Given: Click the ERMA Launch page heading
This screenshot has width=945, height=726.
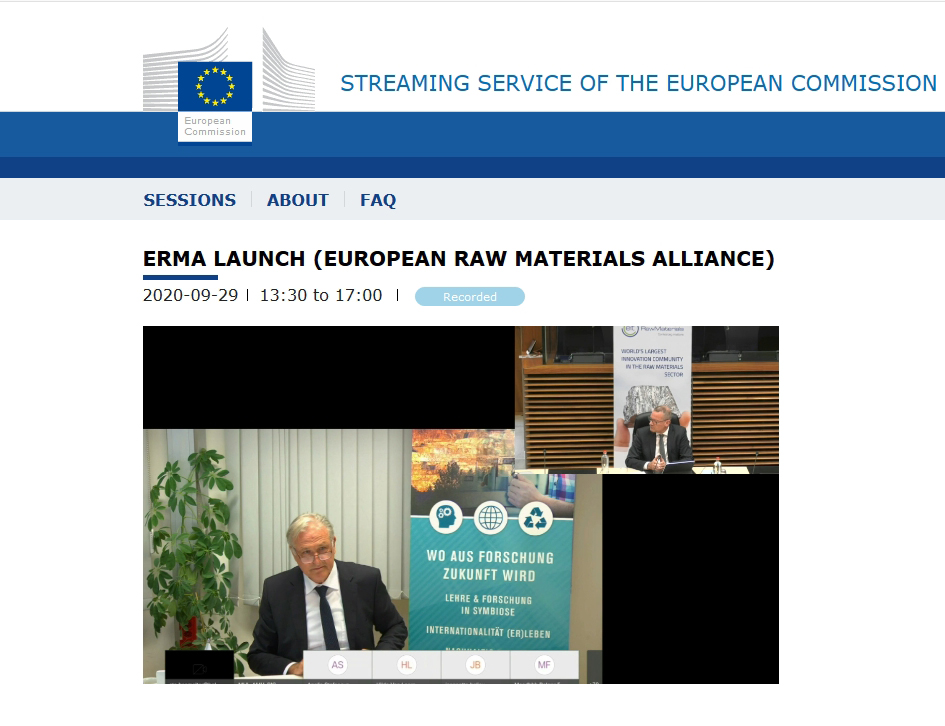Looking at the screenshot, I should [459, 258].
